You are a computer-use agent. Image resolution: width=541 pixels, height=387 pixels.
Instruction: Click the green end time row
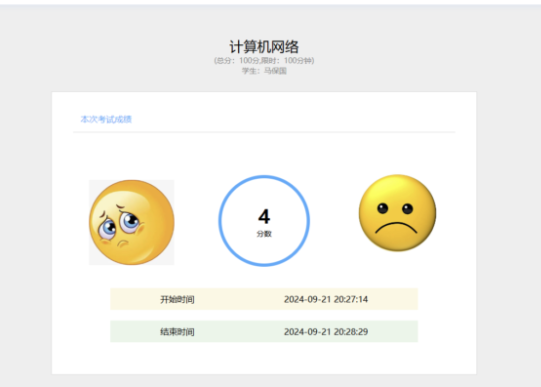264,331
